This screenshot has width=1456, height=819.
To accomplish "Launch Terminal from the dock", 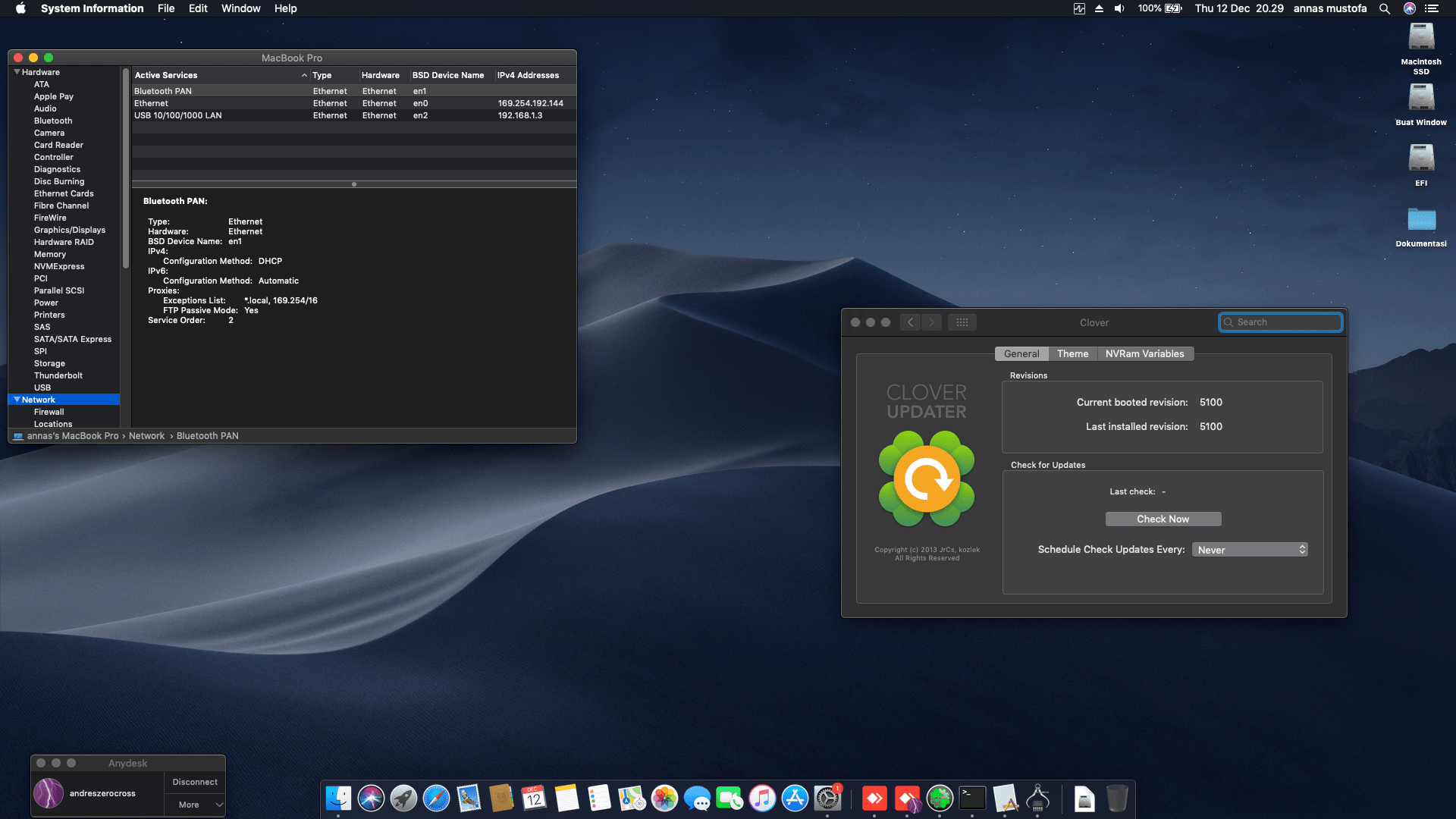I will 972,799.
